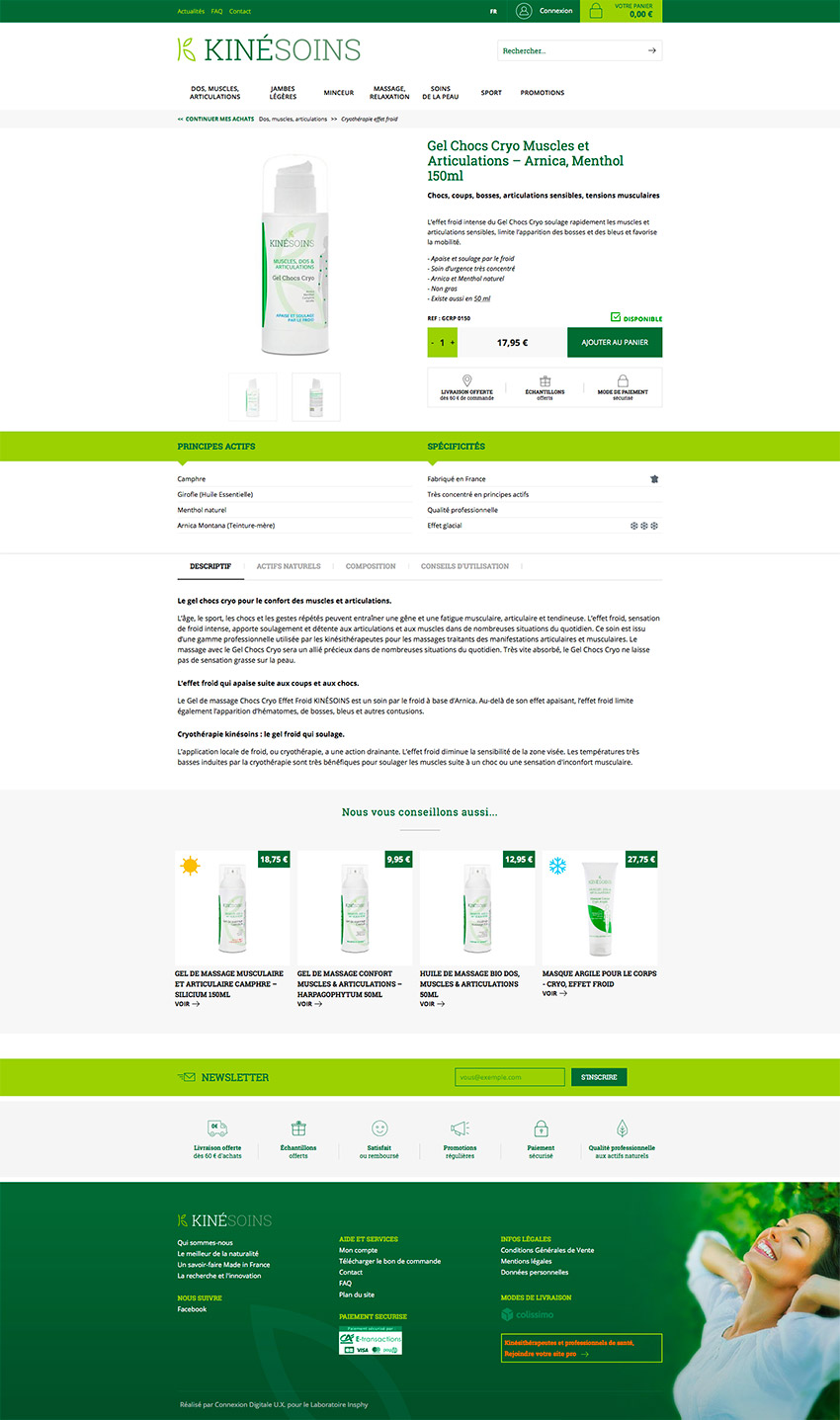Image resolution: width=840 pixels, height=1420 pixels.
Task: Open the Dos, Muscles, Articulations menu
Action: (x=214, y=93)
